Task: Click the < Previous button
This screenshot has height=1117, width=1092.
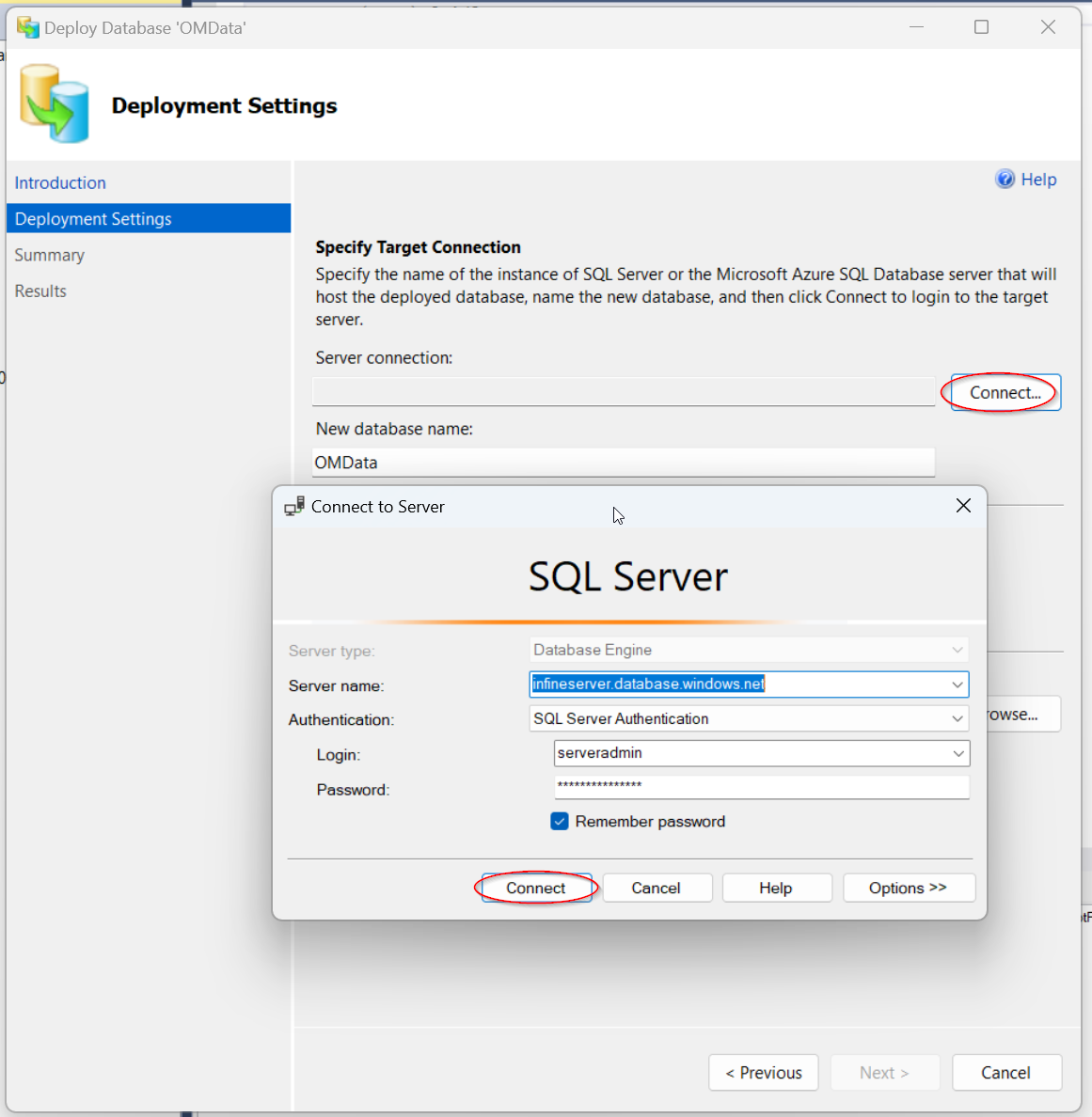Action: pyautogui.click(x=763, y=1072)
